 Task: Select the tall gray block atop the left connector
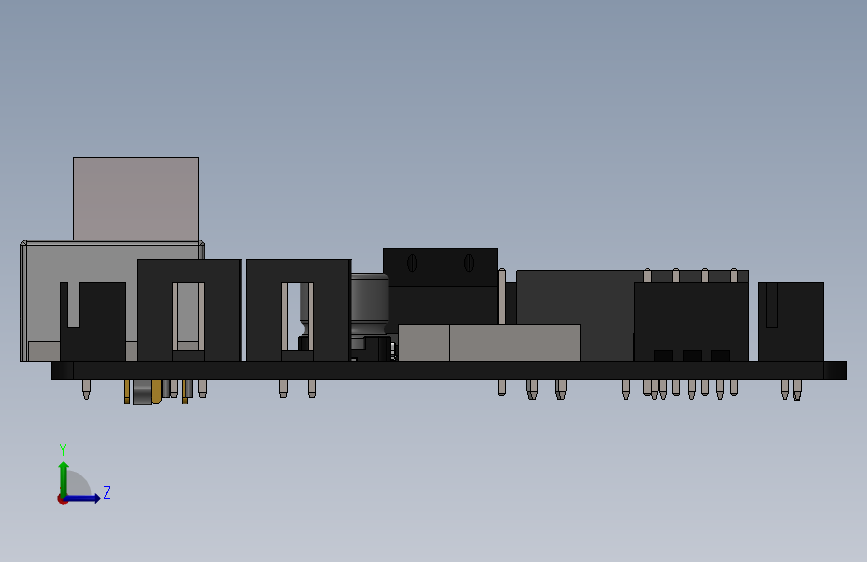136,199
